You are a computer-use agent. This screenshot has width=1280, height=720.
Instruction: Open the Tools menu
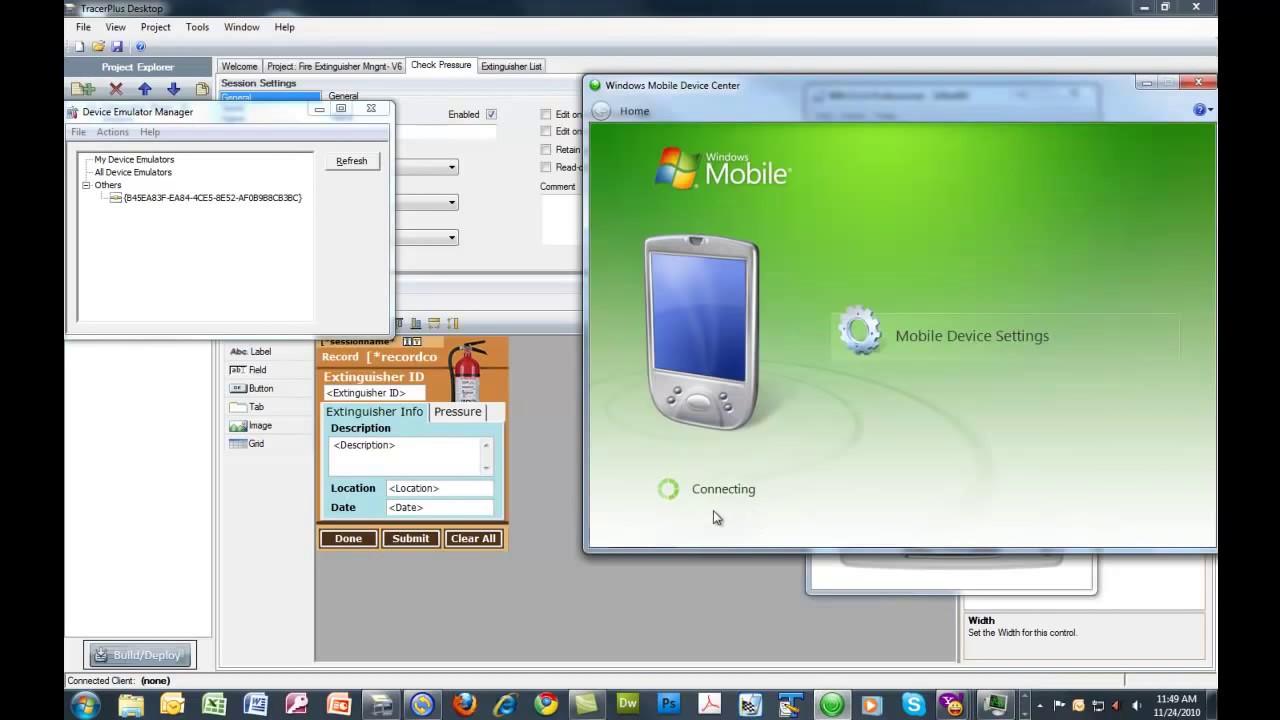[197, 27]
